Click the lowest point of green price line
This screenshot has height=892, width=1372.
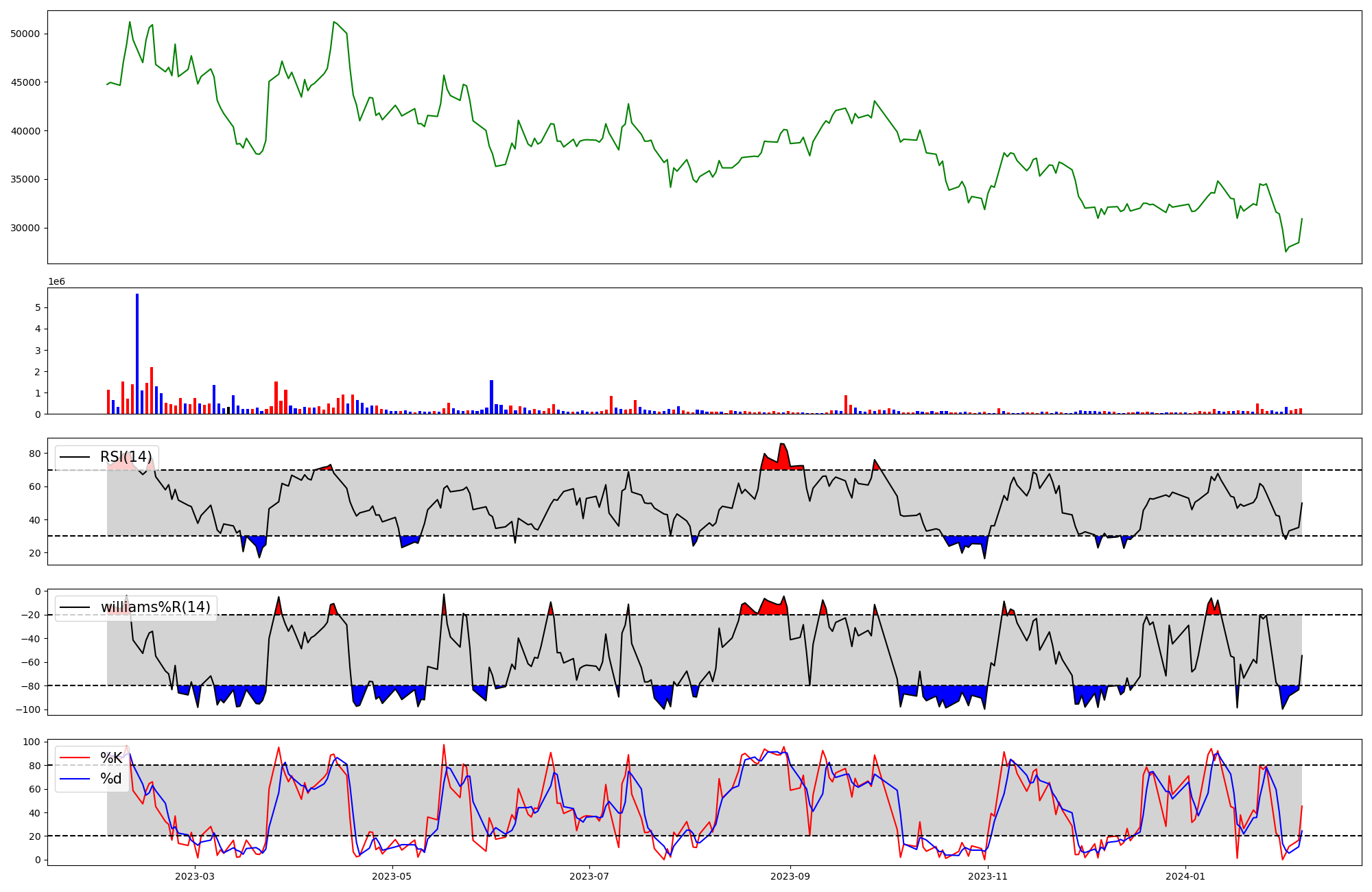[1286, 252]
